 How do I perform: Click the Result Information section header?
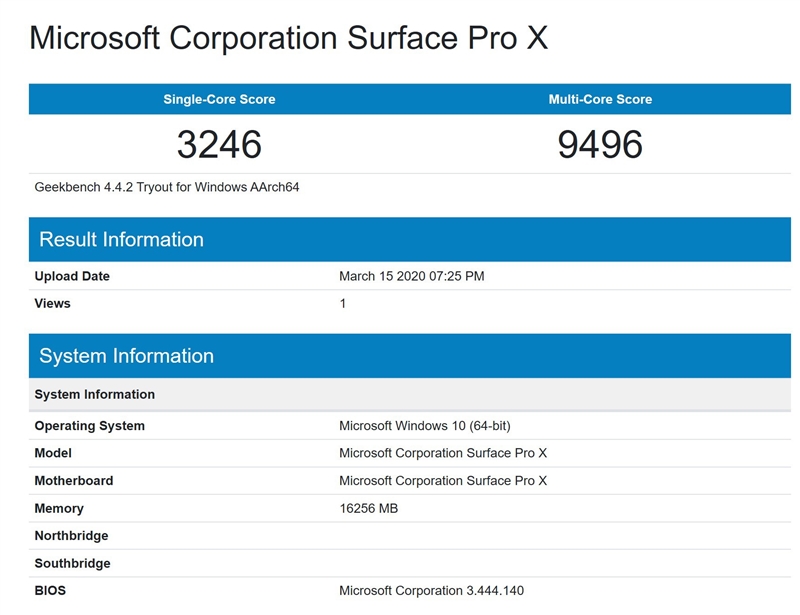(121, 240)
